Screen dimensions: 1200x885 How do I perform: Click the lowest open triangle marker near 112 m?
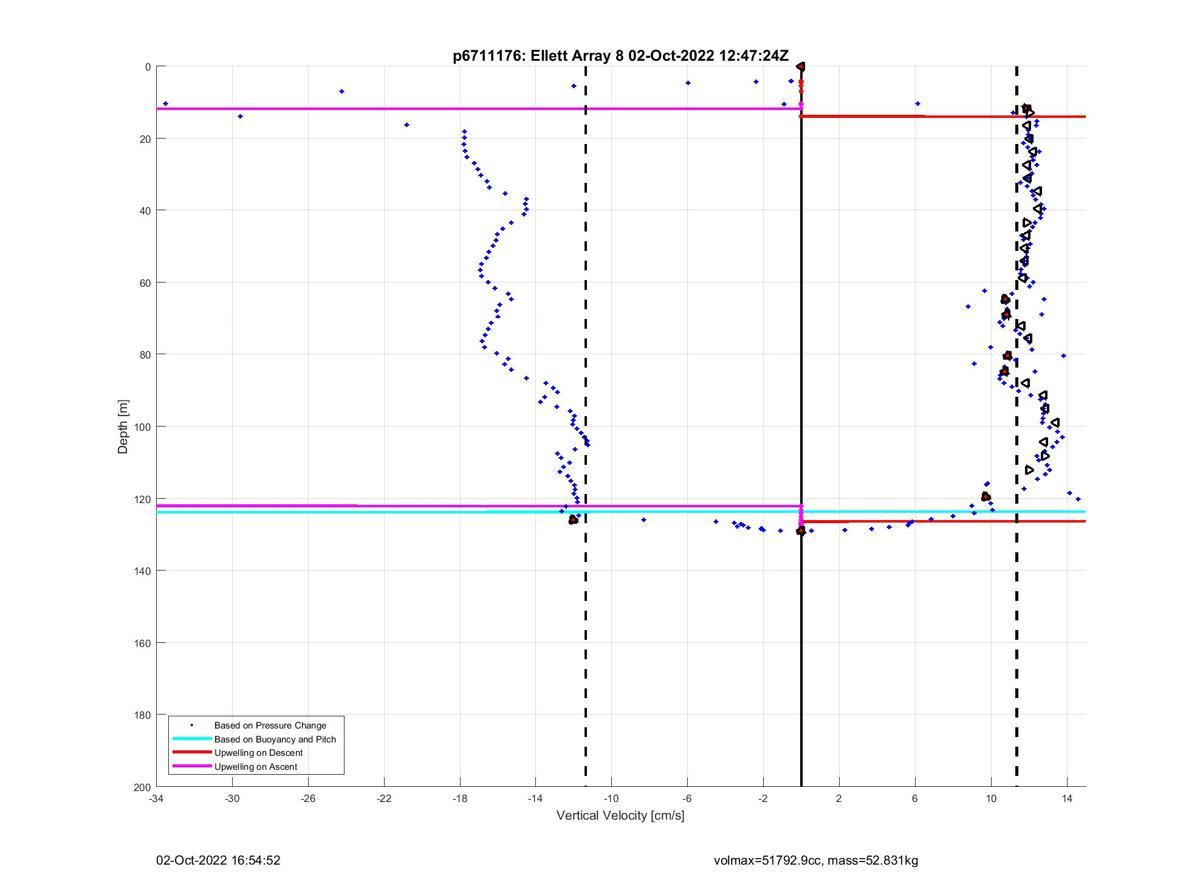[x=1029, y=470]
